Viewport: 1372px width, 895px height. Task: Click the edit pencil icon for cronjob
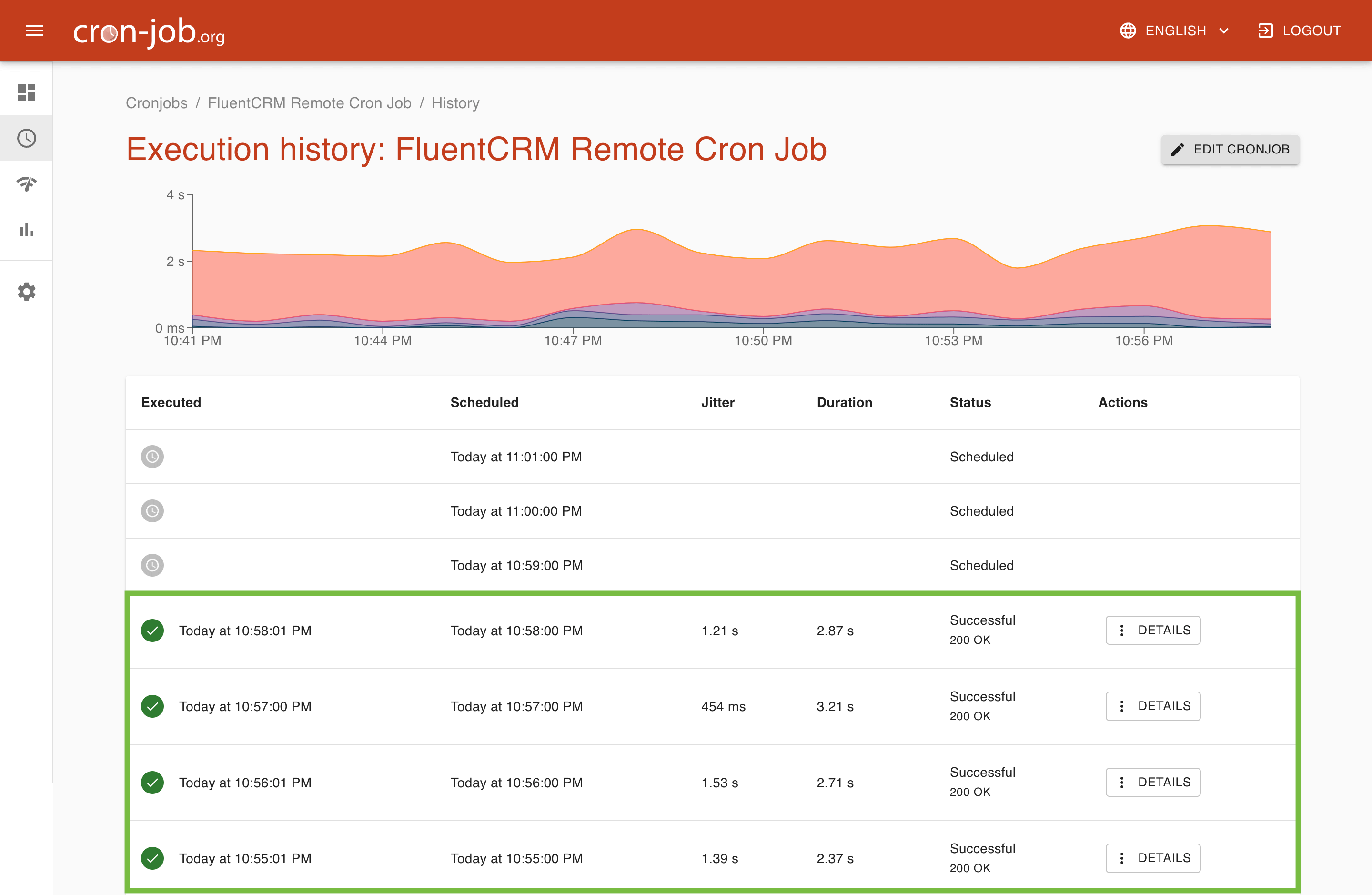(x=1177, y=149)
